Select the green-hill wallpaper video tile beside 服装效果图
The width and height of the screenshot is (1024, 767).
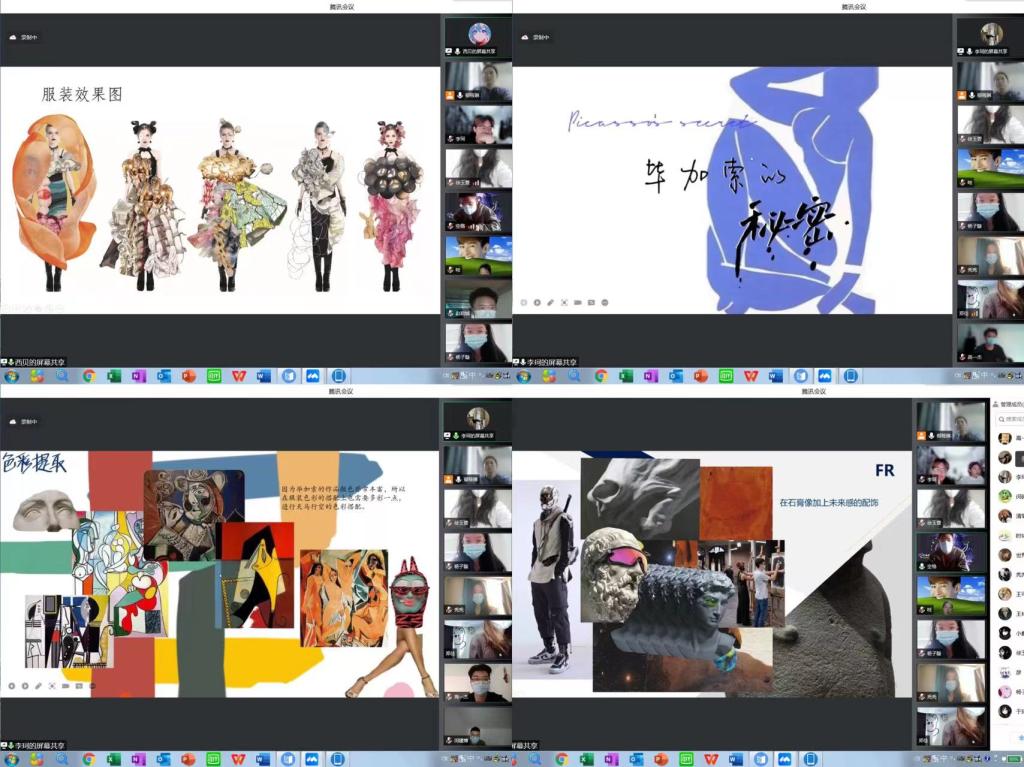(x=479, y=255)
